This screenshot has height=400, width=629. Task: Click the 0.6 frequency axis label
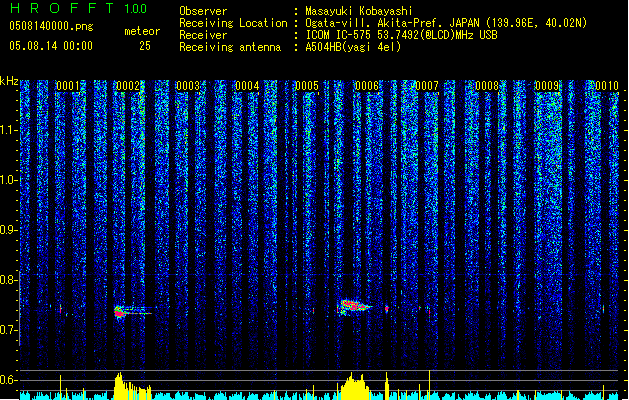(x=9, y=380)
